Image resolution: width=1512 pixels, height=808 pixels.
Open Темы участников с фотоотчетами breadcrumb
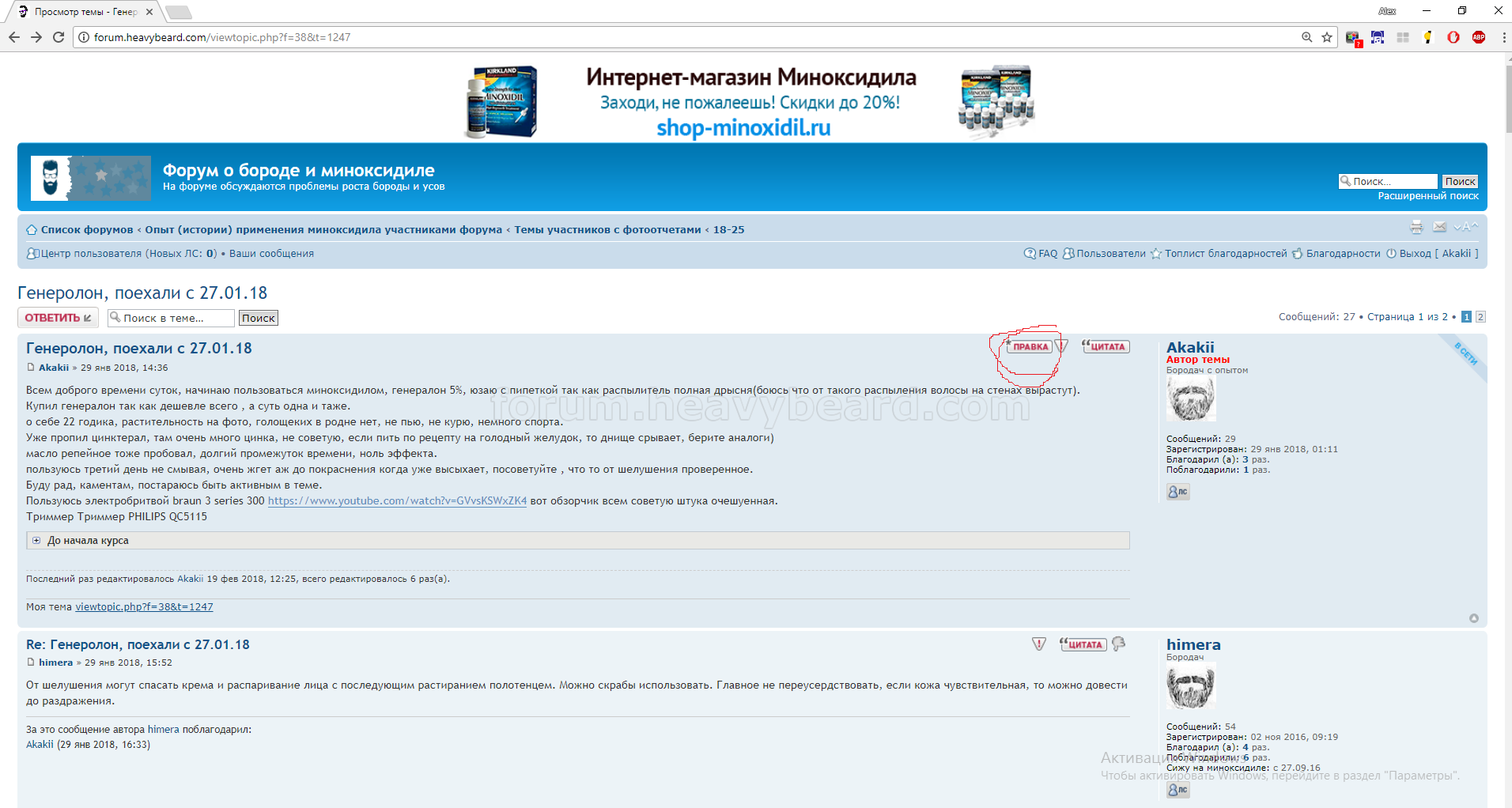607,230
